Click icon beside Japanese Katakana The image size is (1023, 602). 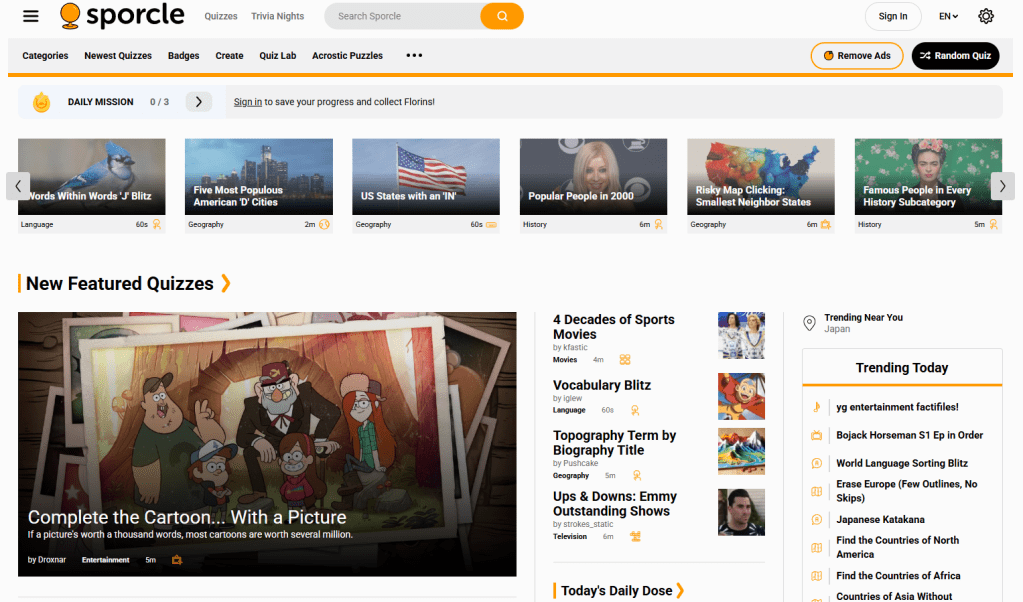(x=816, y=520)
